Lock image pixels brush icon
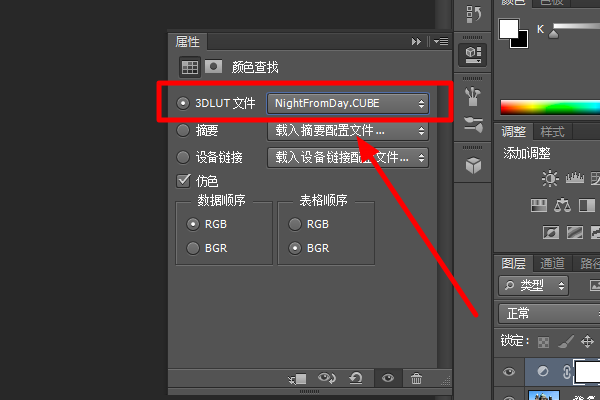Screen dimensions: 600x400 566,341
